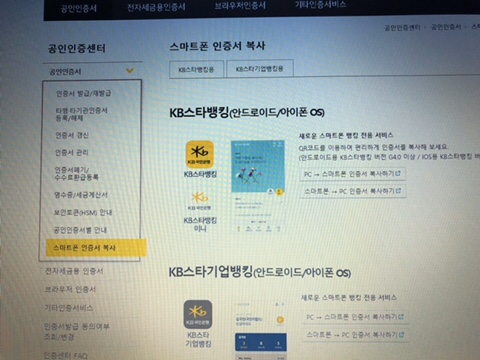Click the KB스타기업뱅킹 label under gray icon

point(198,339)
